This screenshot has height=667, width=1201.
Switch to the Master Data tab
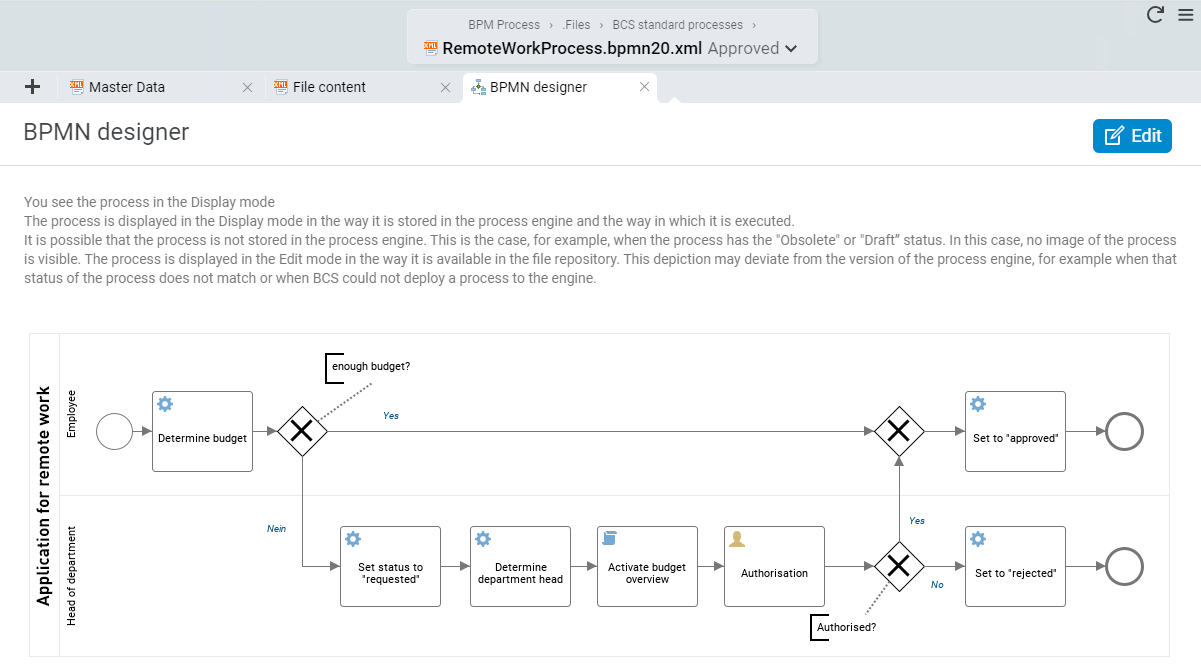coord(127,87)
